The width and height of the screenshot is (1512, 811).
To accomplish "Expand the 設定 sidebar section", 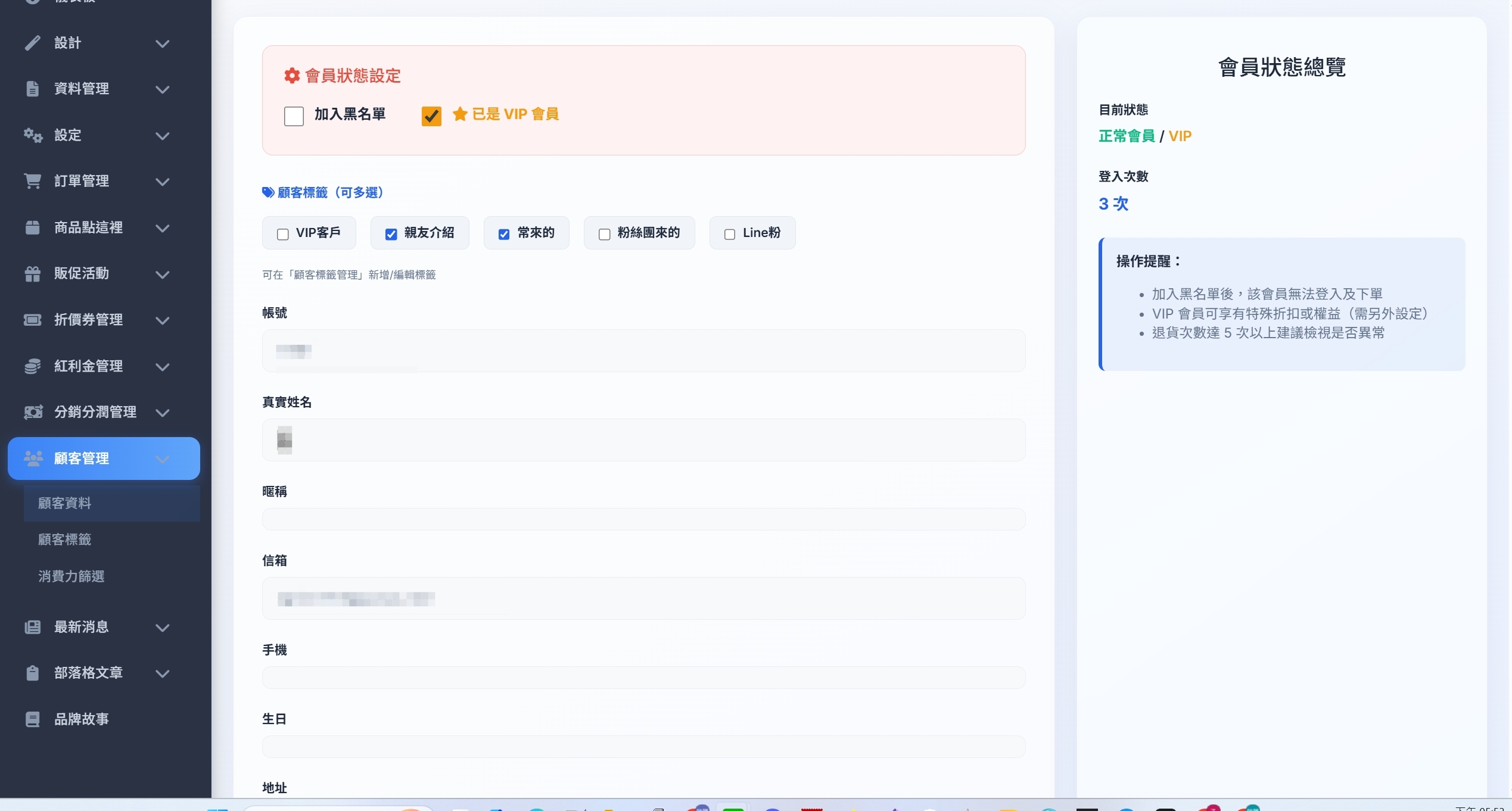I will 162,135.
